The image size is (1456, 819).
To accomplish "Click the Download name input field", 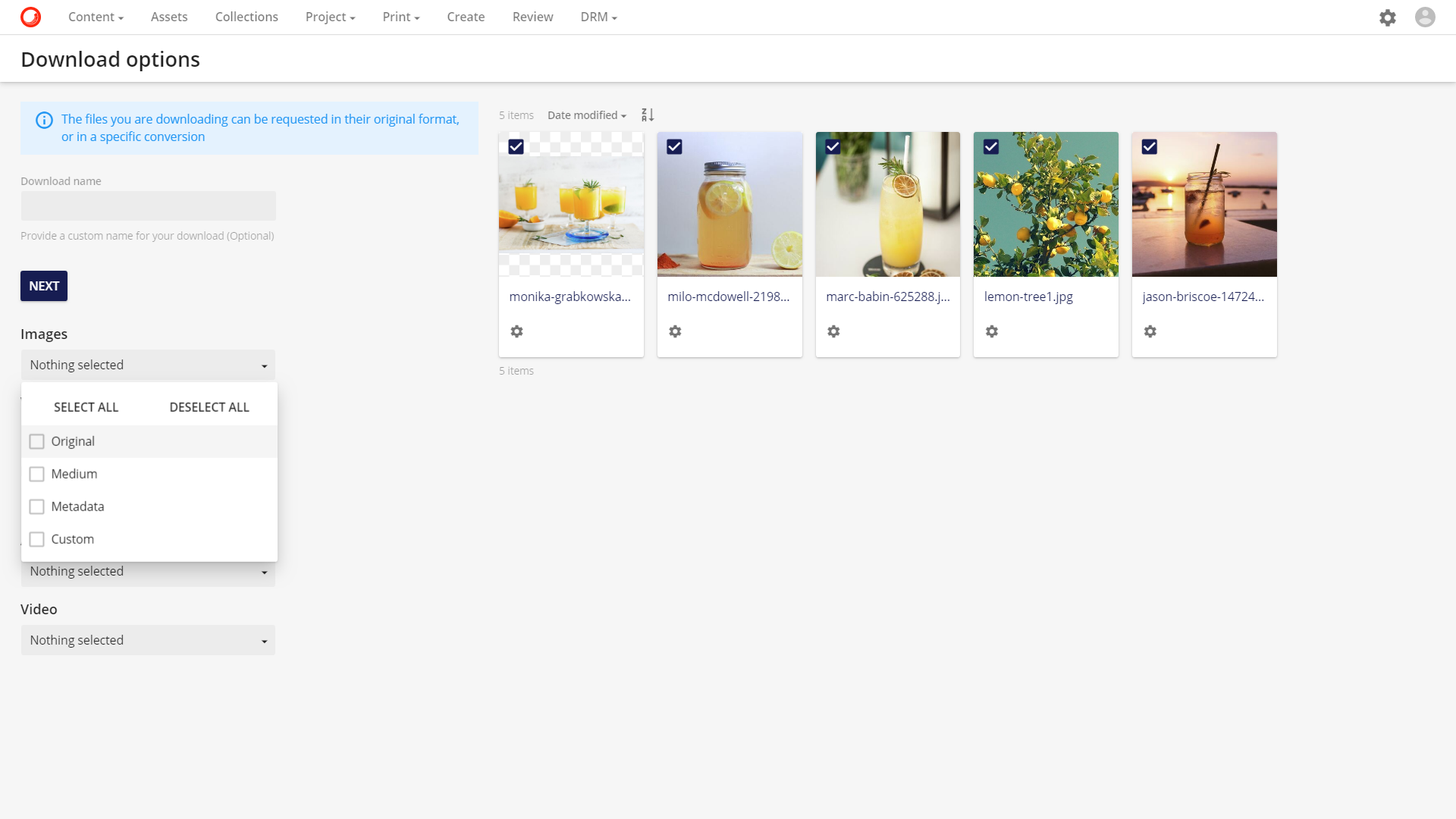I will [x=148, y=206].
